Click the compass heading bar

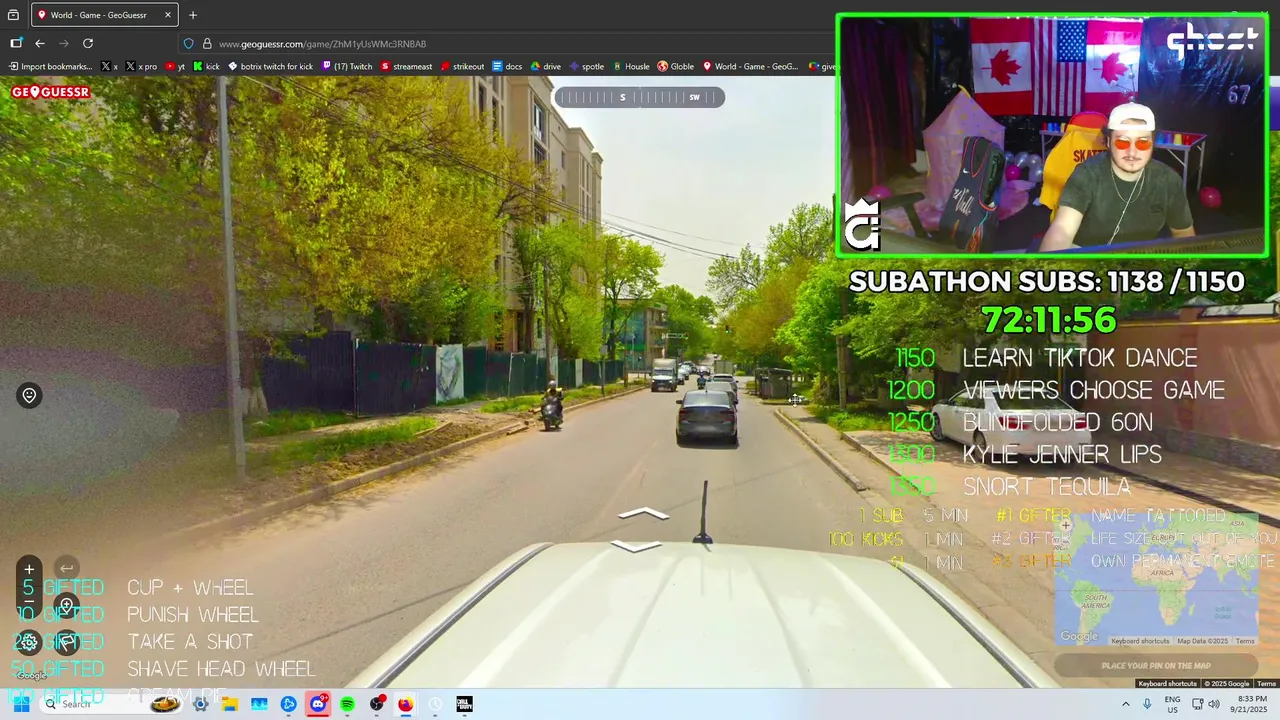(x=639, y=97)
